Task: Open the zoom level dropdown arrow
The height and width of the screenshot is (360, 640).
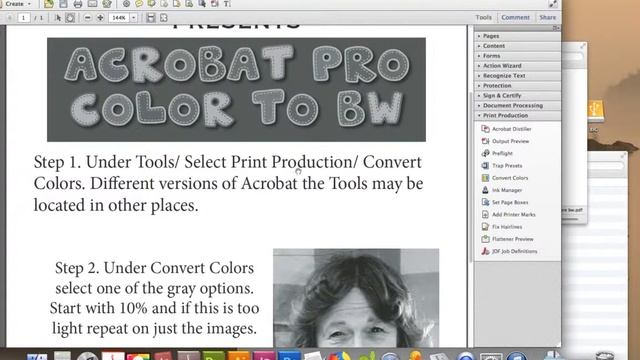Action: [x=133, y=18]
